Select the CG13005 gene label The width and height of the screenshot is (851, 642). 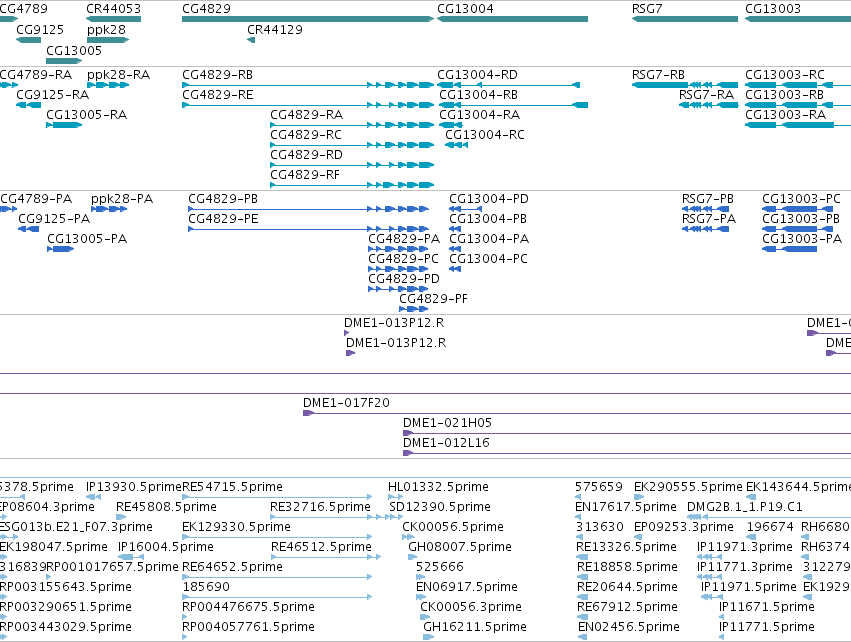(74, 50)
